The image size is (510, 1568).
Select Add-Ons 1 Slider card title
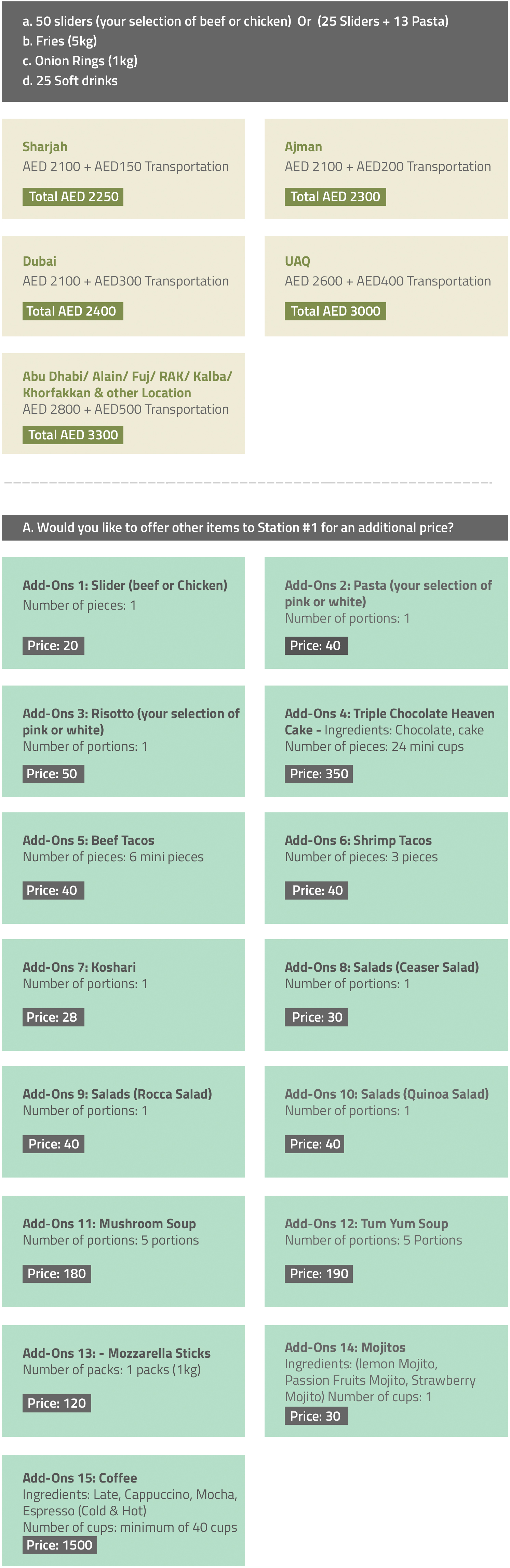pos(125,585)
